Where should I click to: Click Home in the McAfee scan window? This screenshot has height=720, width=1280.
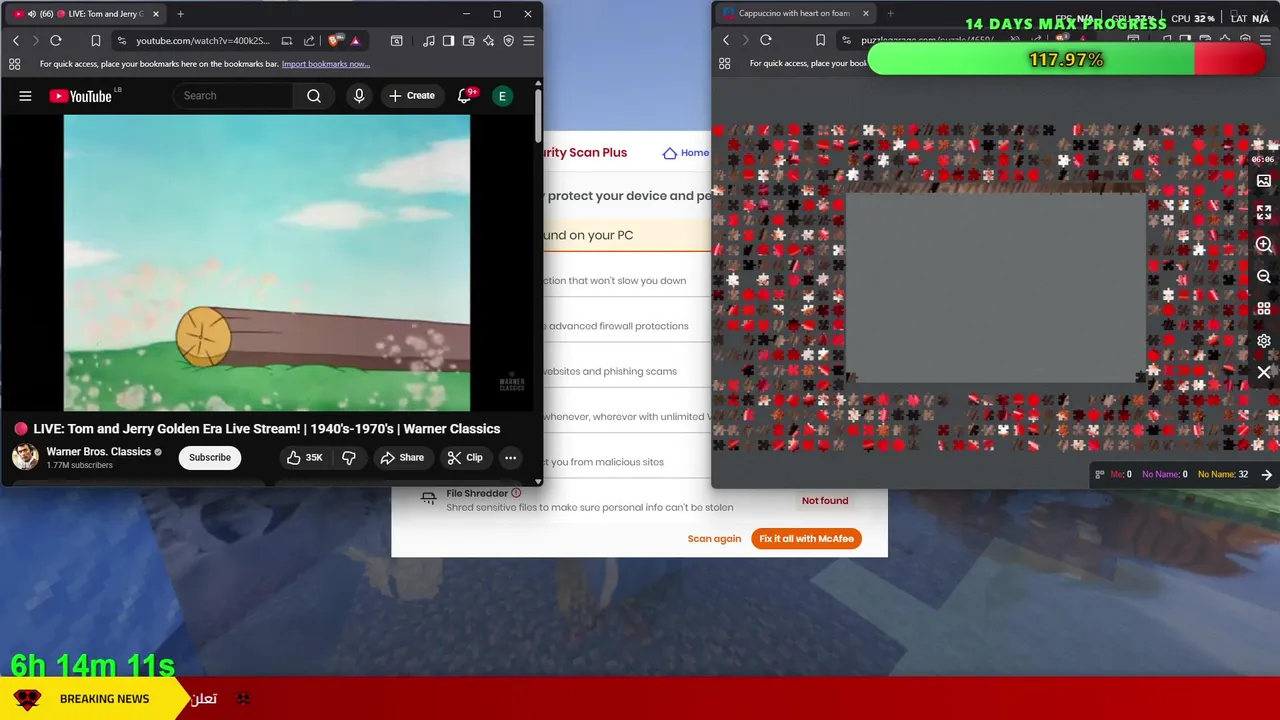pos(686,153)
